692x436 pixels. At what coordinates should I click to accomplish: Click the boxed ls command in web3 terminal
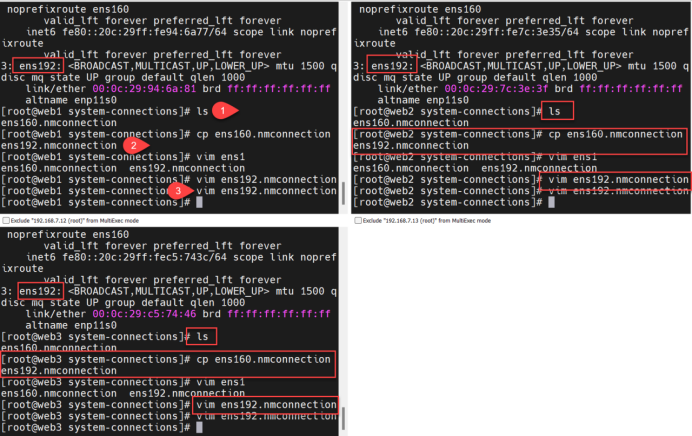(202, 336)
